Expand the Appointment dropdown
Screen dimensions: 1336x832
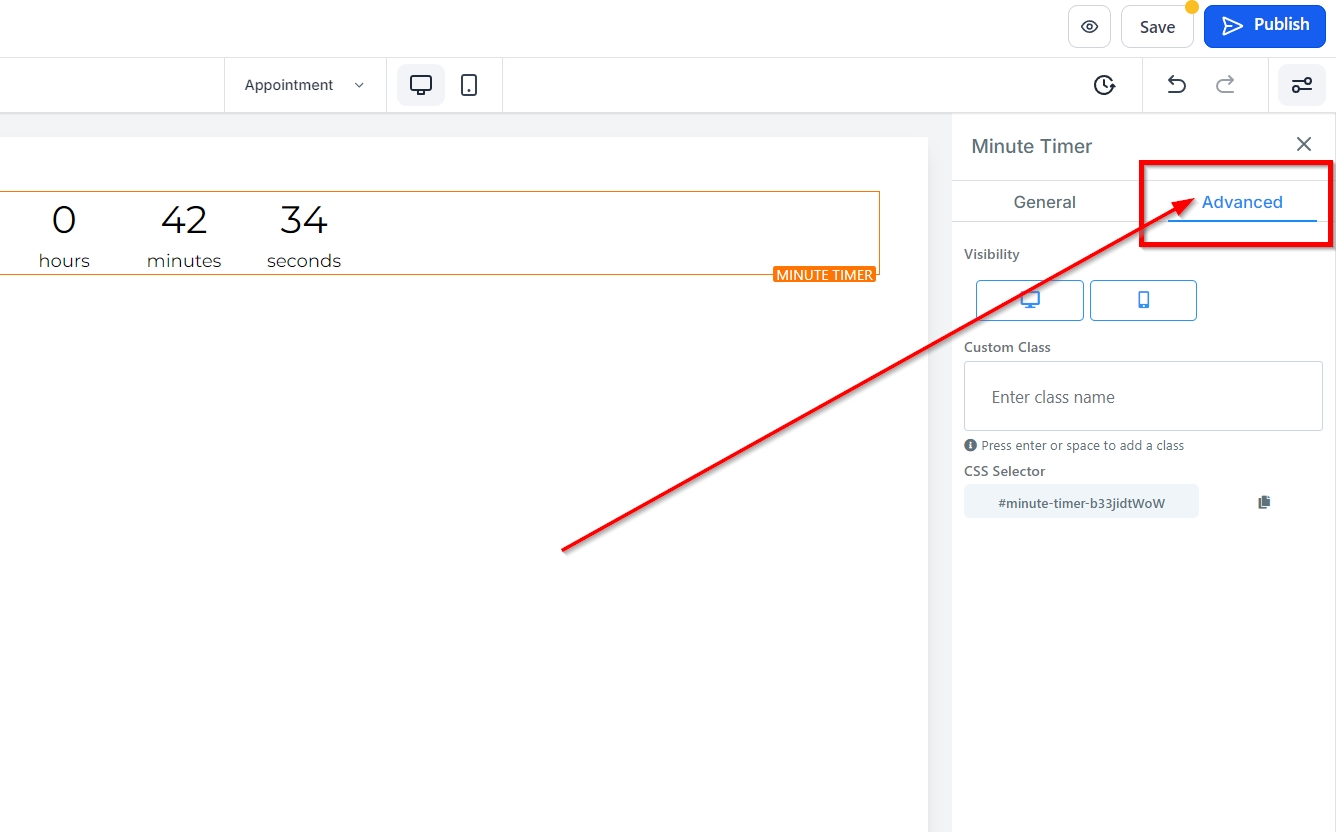coord(304,85)
